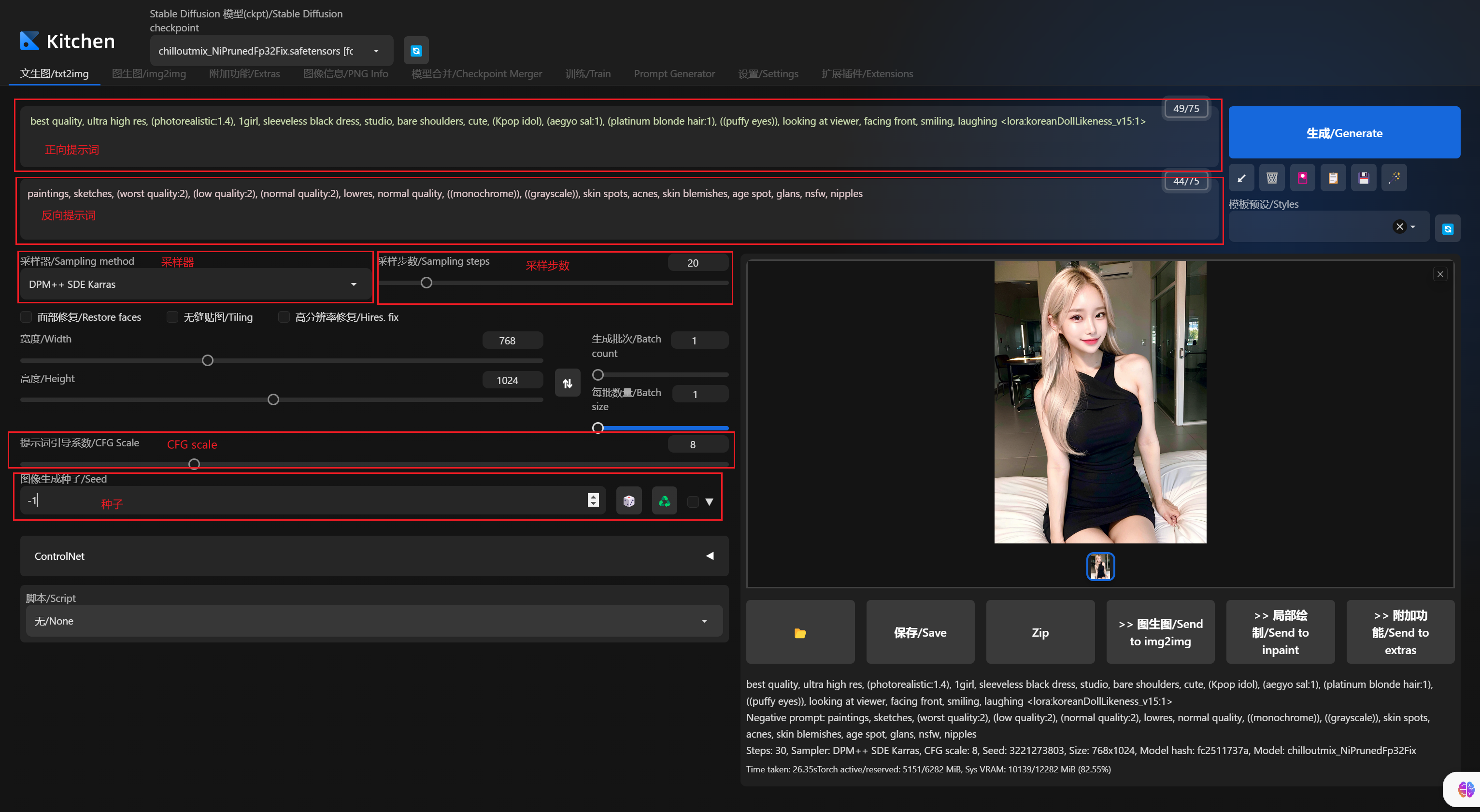Click the magic wand sparkle icon
The image size is (1480, 812).
tap(1394, 178)
